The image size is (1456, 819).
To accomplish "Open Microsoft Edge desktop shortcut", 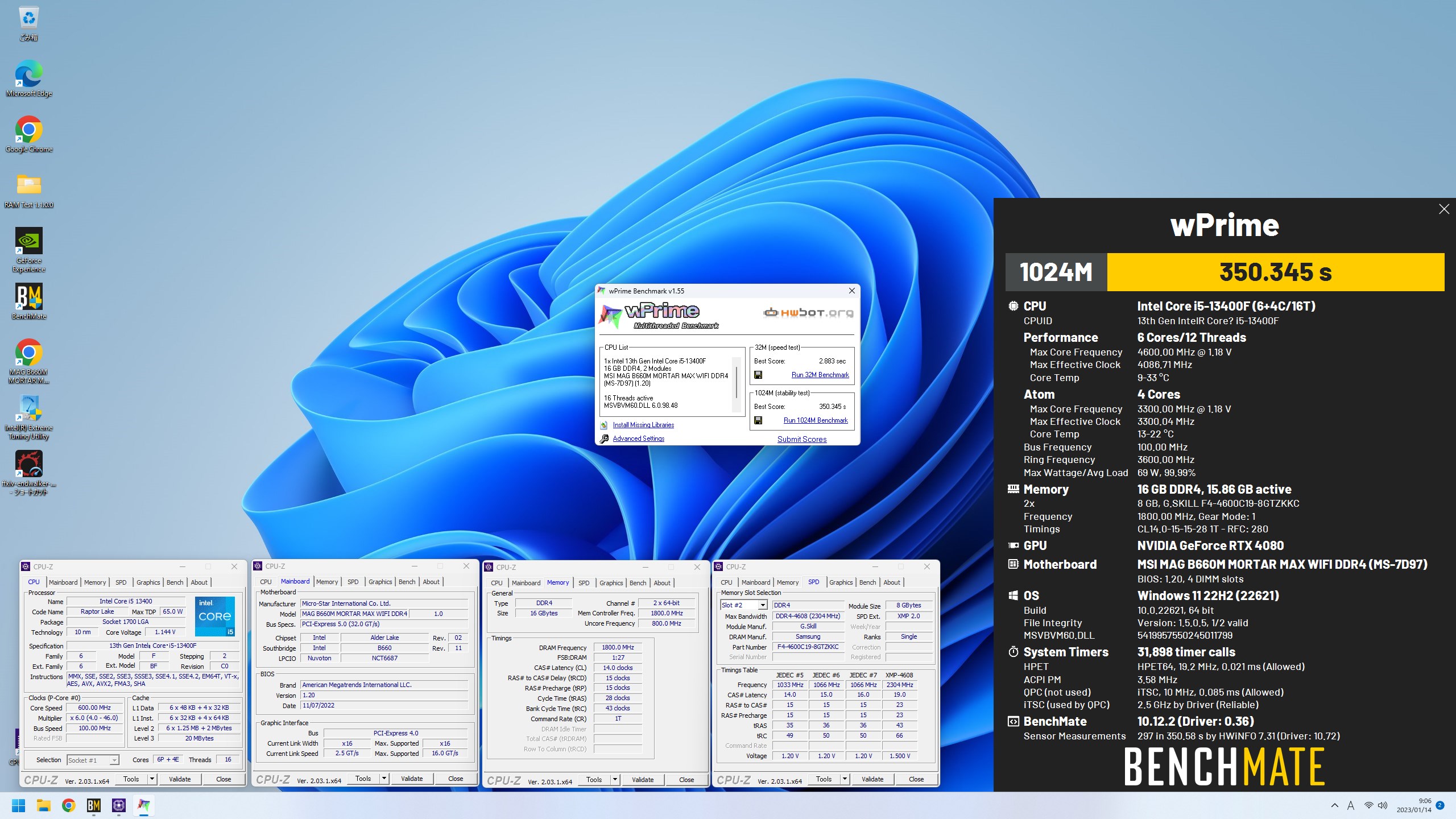I will [28, 78].
